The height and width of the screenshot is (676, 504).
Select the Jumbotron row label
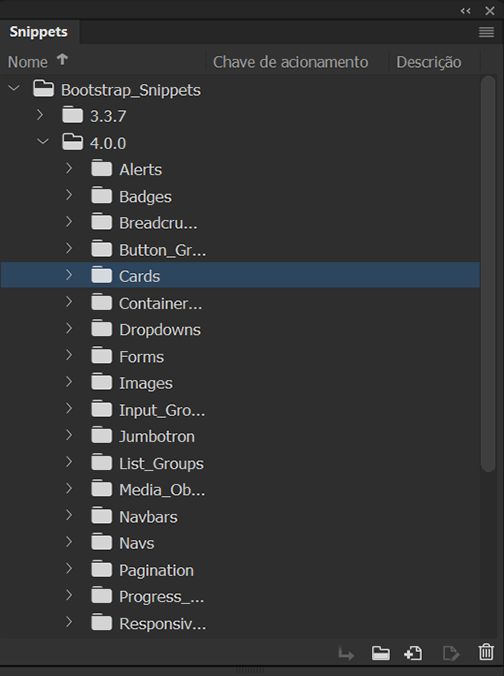point(157,437)
